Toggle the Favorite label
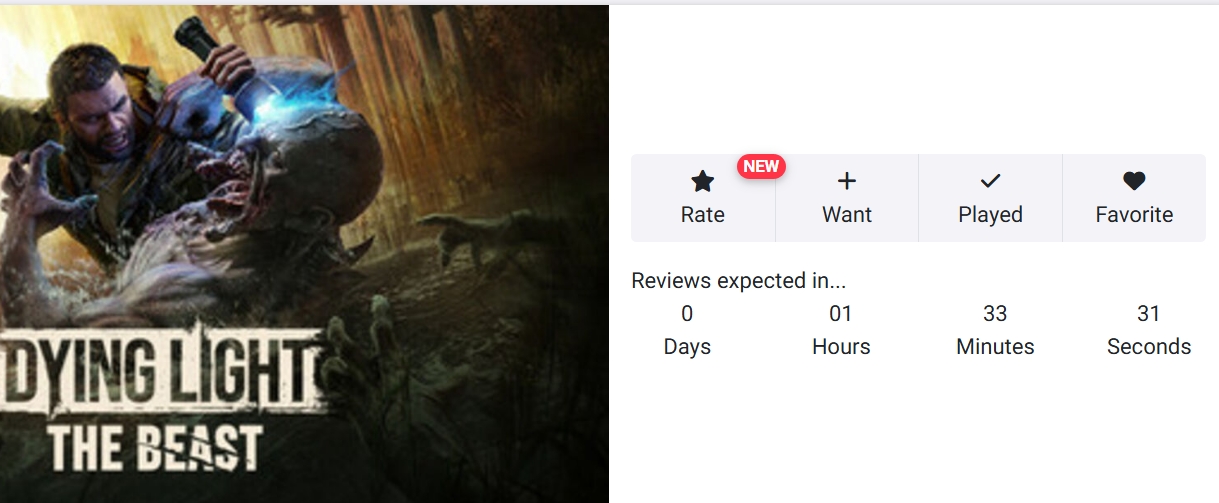The width and height of the screenshot is (1219, 503). (x=1134, y=215)
